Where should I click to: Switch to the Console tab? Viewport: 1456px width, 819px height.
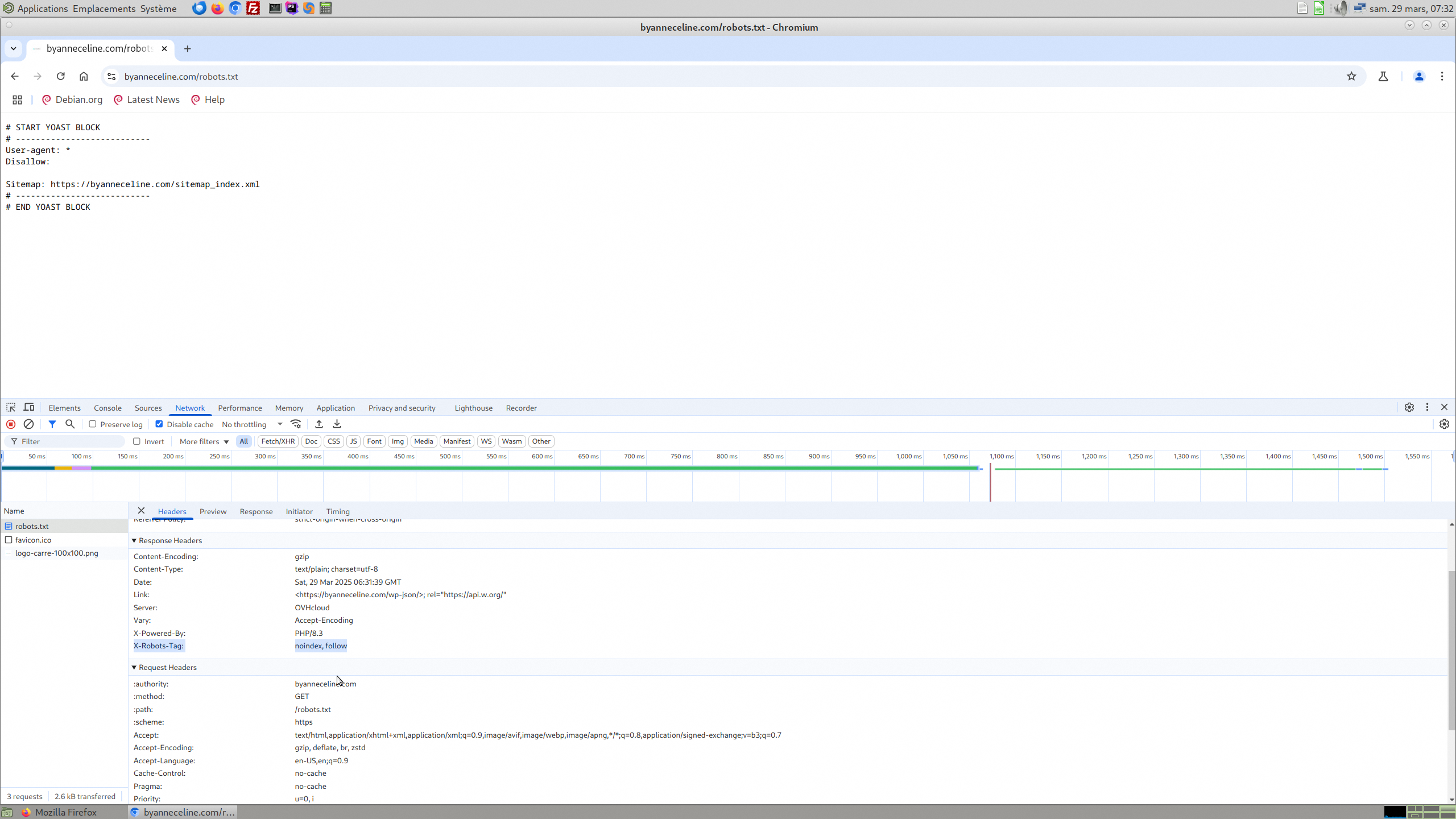pyautogui.click(x=107, y=408)
